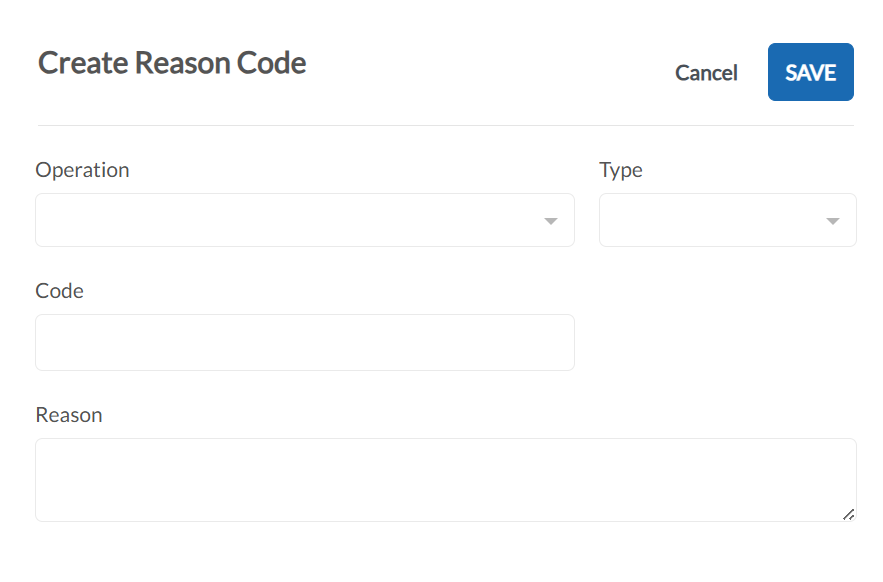Click the Code field label
Viewport: 883px width, 582px height.
coord(58,291)
